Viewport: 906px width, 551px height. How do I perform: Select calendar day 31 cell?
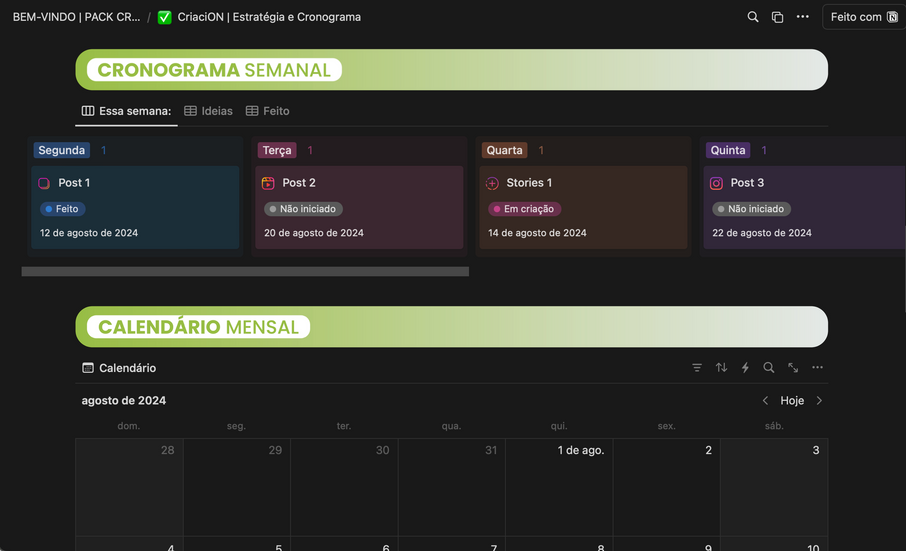pyautogui.click(x=451, y=487)
